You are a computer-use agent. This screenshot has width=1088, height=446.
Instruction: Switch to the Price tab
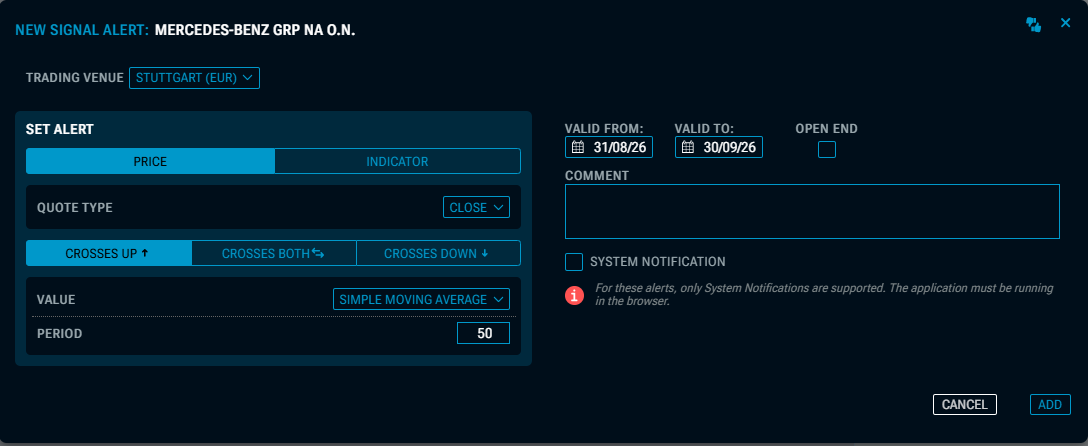151,162
